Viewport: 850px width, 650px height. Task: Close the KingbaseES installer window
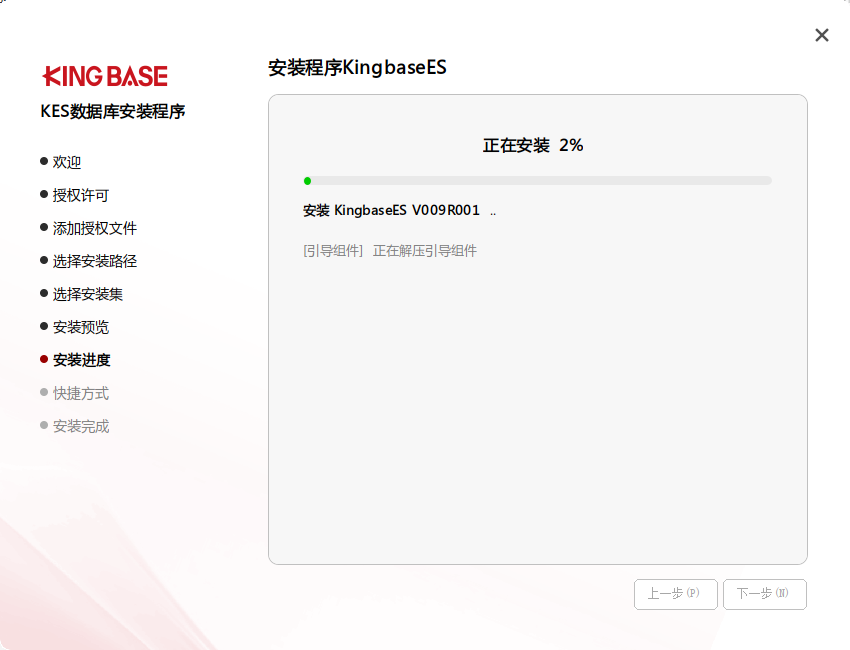(x=822, y=35)
